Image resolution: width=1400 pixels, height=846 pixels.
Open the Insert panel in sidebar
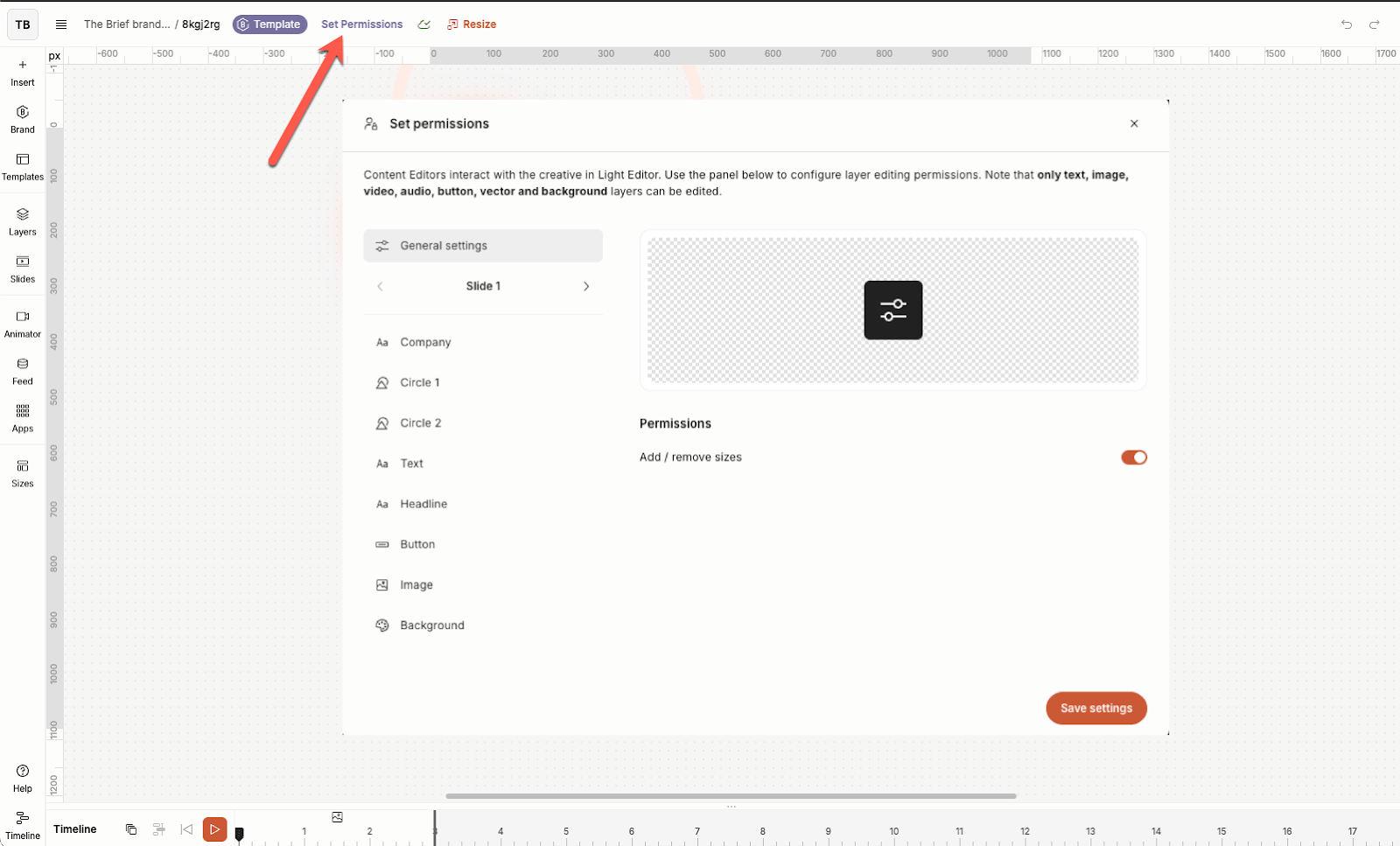[x=23, y=72]
